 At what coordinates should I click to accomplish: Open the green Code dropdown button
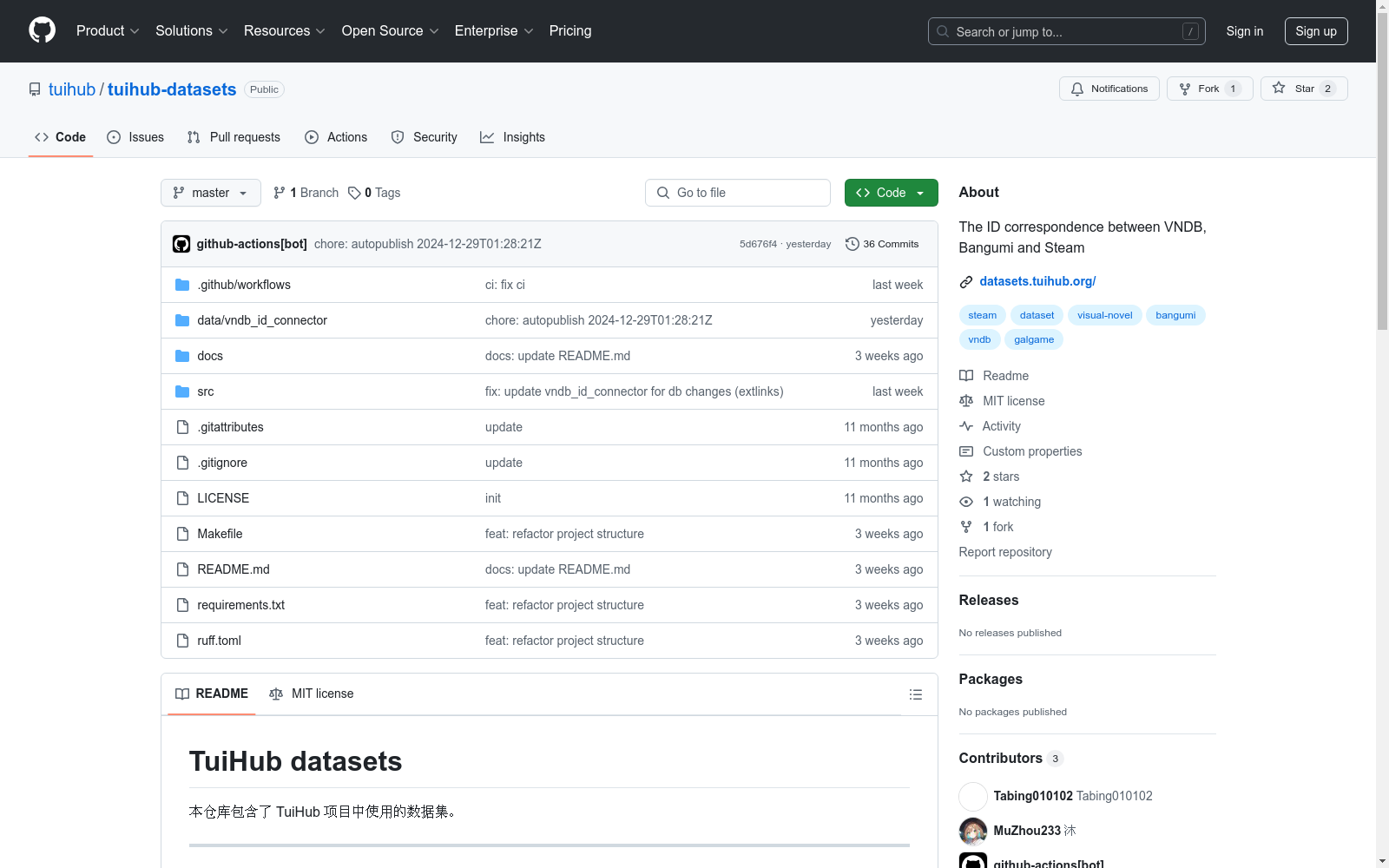[892, 193]
